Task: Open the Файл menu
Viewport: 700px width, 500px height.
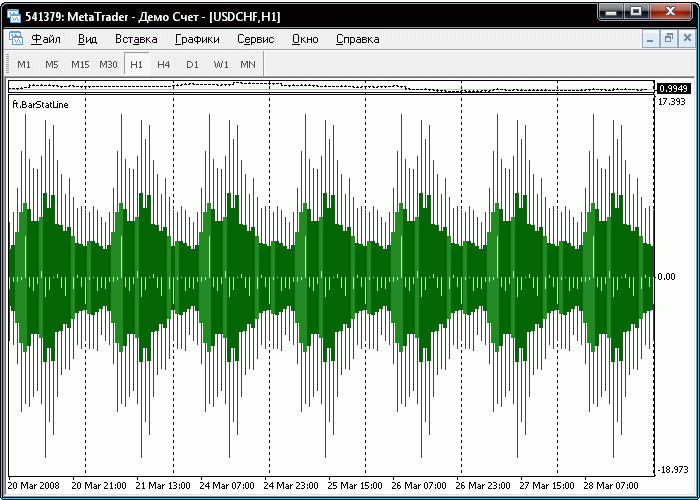Action: 46,39
